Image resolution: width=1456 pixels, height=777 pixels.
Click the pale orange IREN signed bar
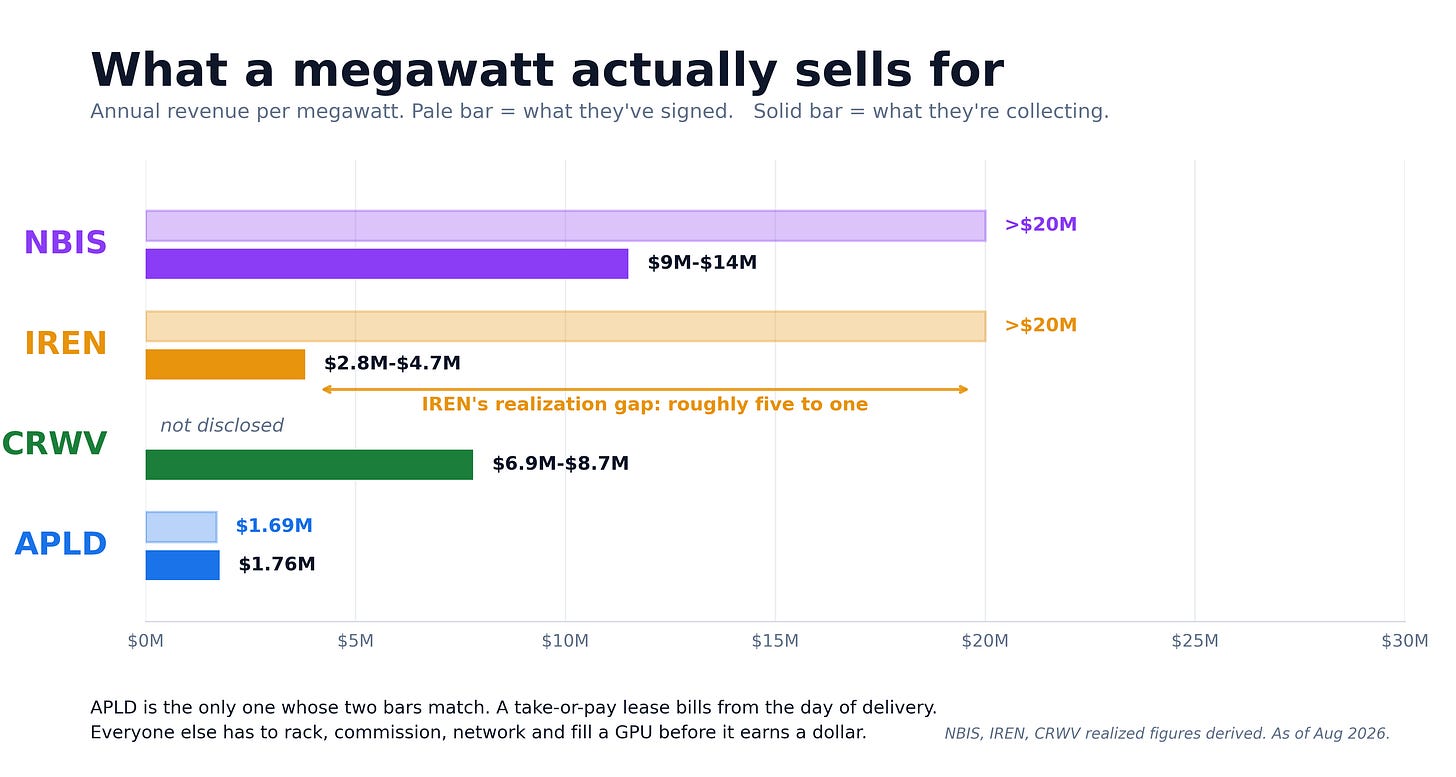pos(565,326)
